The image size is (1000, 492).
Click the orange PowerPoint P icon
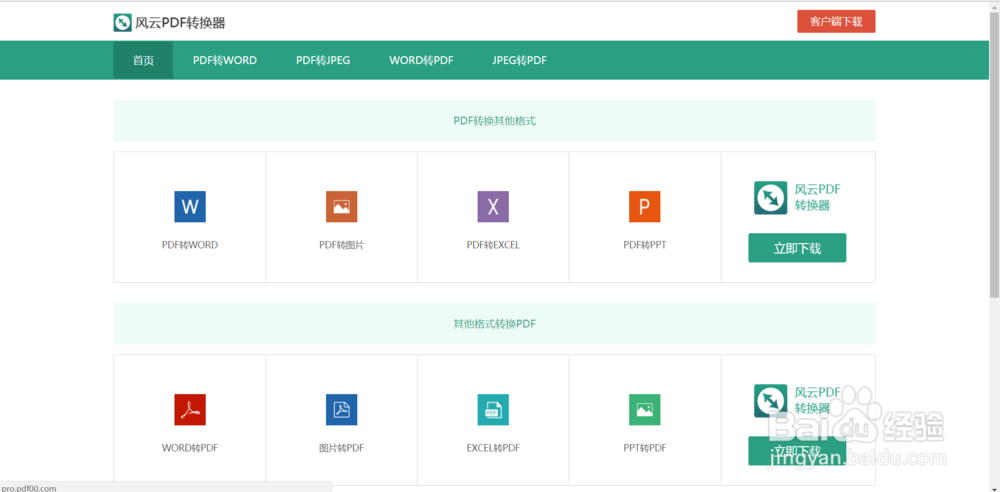coord(644,207)
